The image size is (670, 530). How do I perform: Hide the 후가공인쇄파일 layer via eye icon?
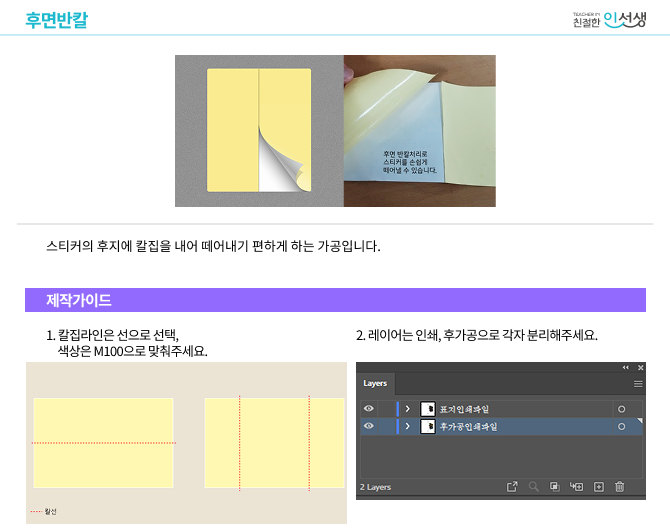[x=369, y=426]
